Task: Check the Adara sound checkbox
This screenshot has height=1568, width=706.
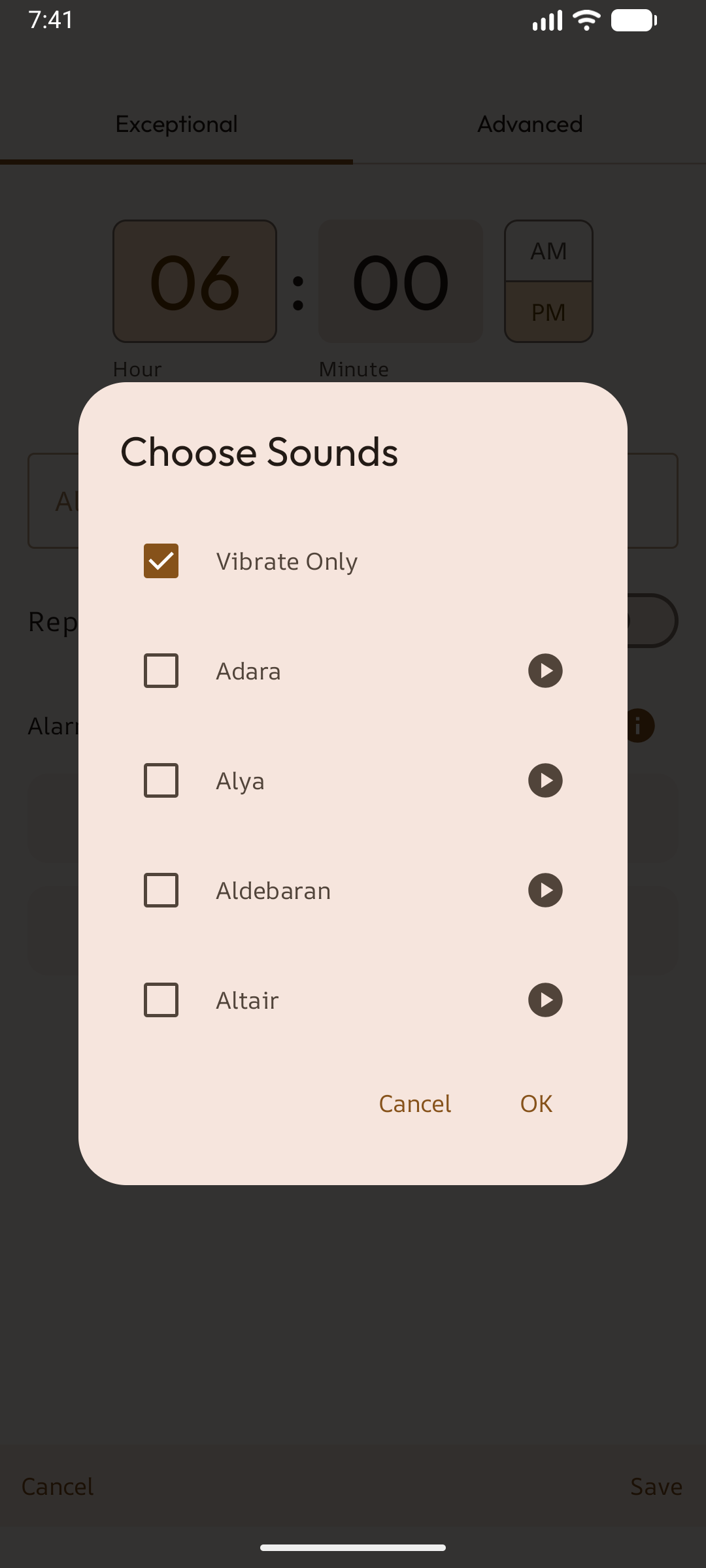Action: point(161,671)
